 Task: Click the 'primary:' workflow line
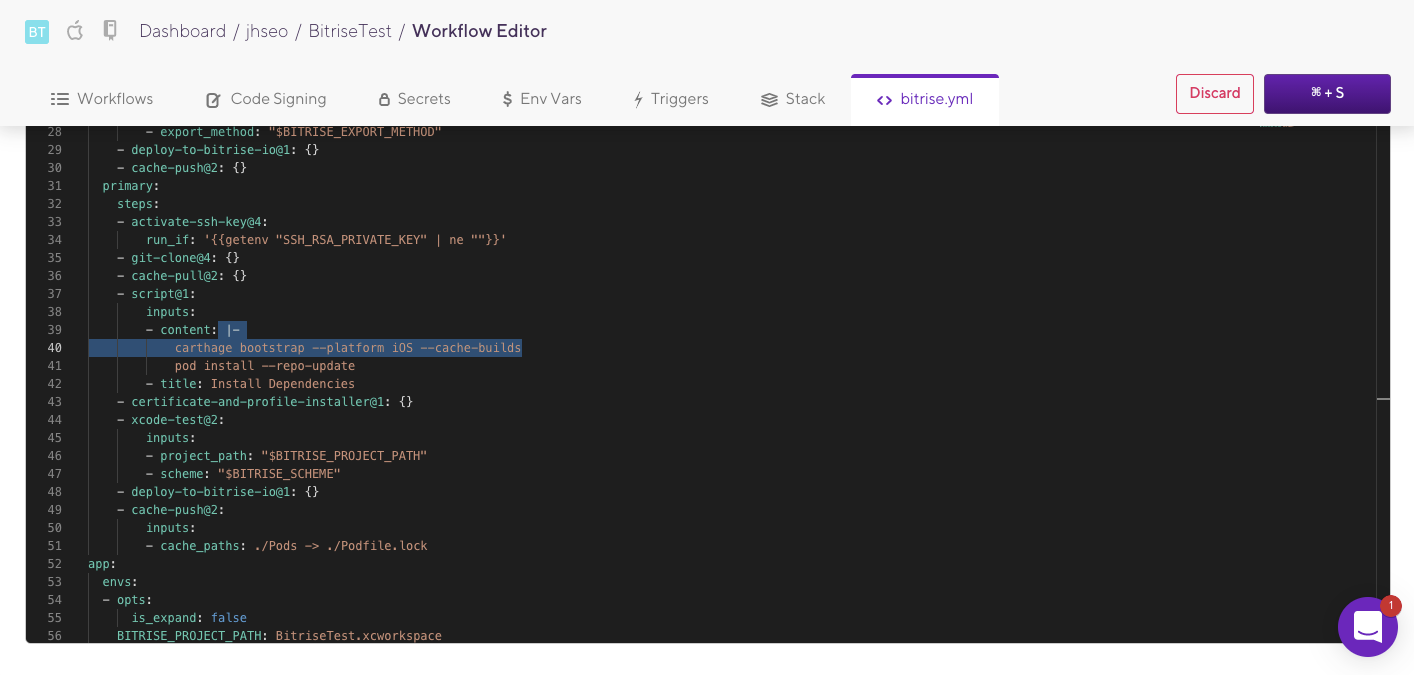[x=131, y=186]
